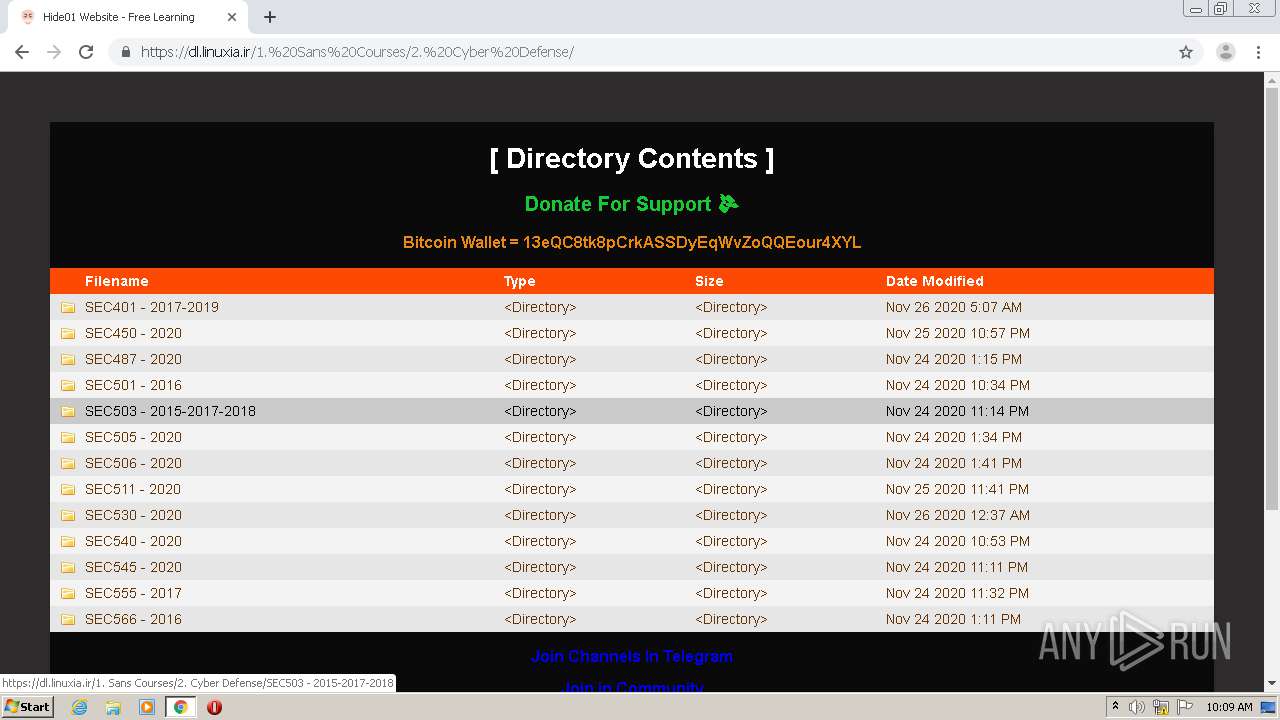Viewport: 1280px width, 720px height.
Task: Click the Size column header
Action: [709, 281]
